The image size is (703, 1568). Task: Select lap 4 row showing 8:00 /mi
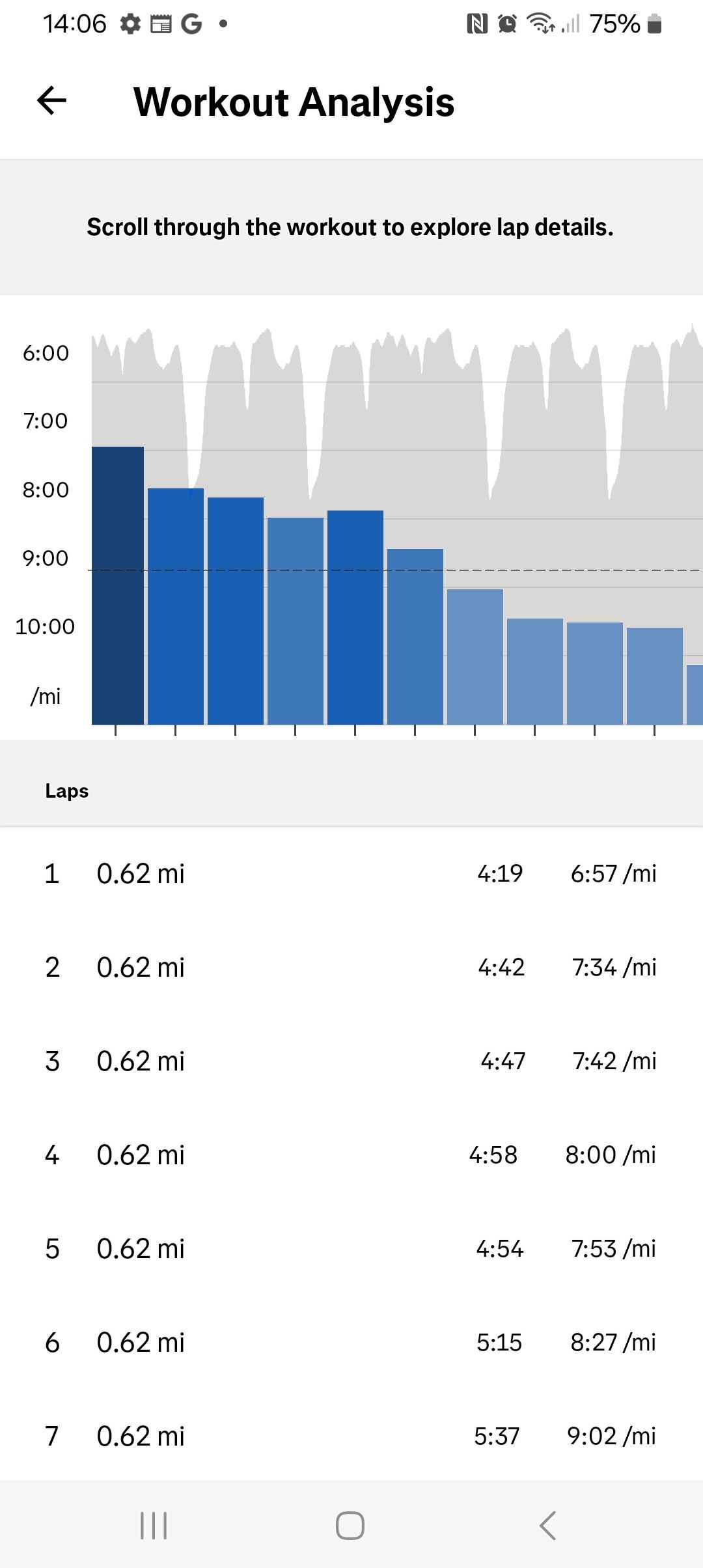tap(351, 1155)
